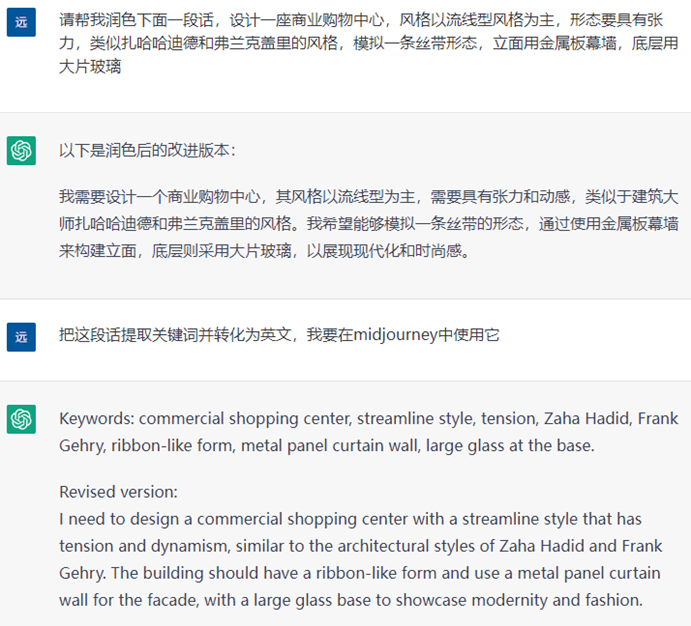Click "large glass at the base" keyword
This screenshot has height=626, width=691.
[x=508, y=445]
